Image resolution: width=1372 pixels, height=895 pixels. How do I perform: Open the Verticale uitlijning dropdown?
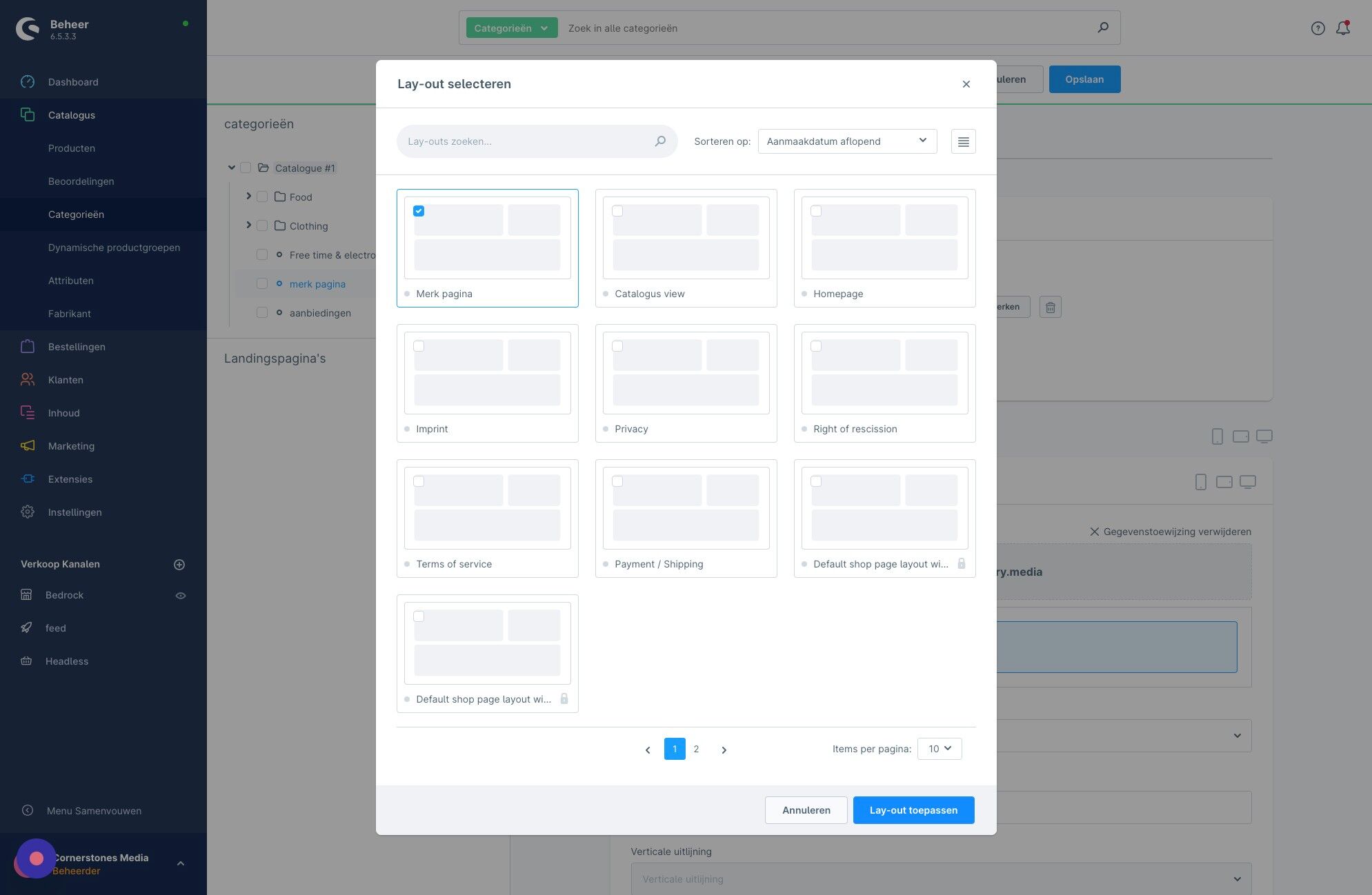pyautogui.click(x=941, y=879)
